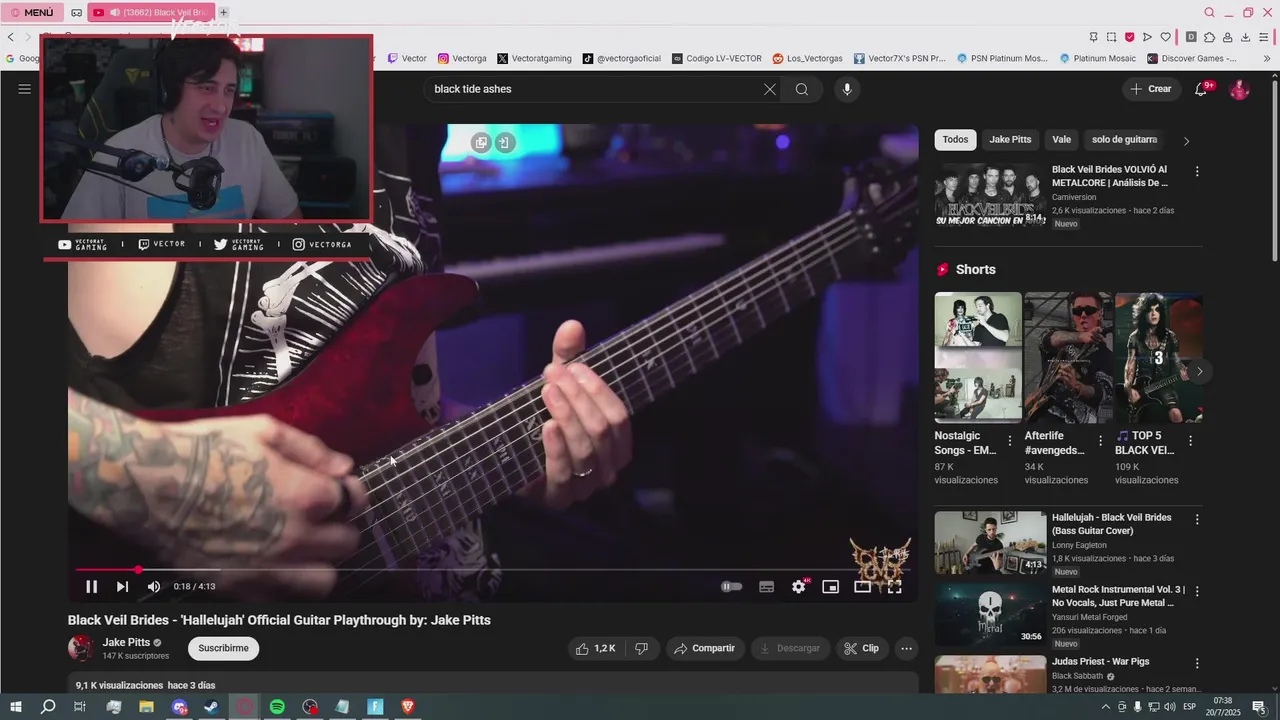The height and width of the screenshot is (720, 1280).
Task: Select the Todos filter chip
Action: pos(955,140)
